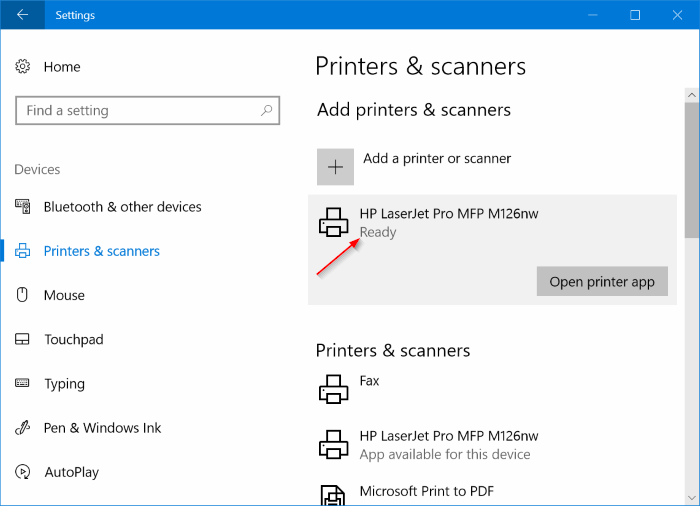700x506 pixels.
Task: Click the vertical scrollbar thumb
Action: (692, 171)
